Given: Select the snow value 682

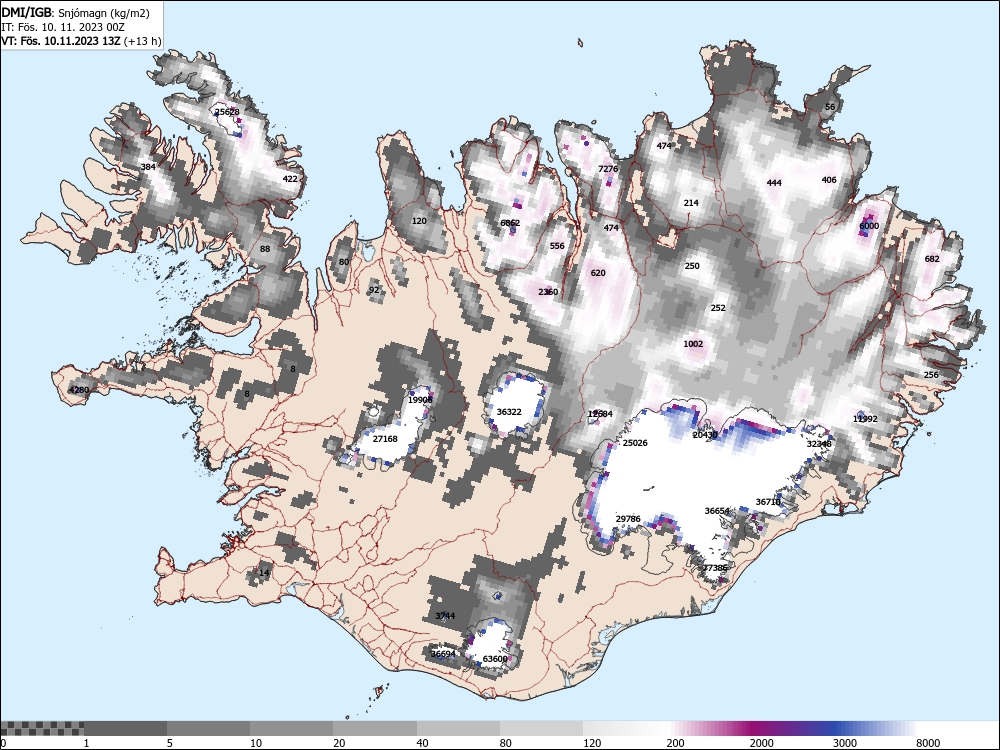Looking at the screenshot, I should click(x=932, y=259).
